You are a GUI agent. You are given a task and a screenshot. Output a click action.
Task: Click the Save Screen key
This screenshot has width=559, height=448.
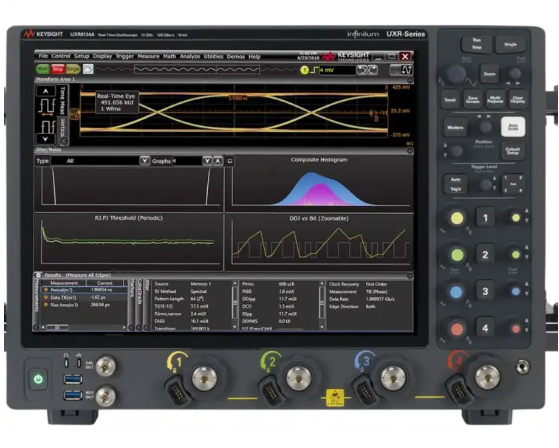(x=472, y=100)
